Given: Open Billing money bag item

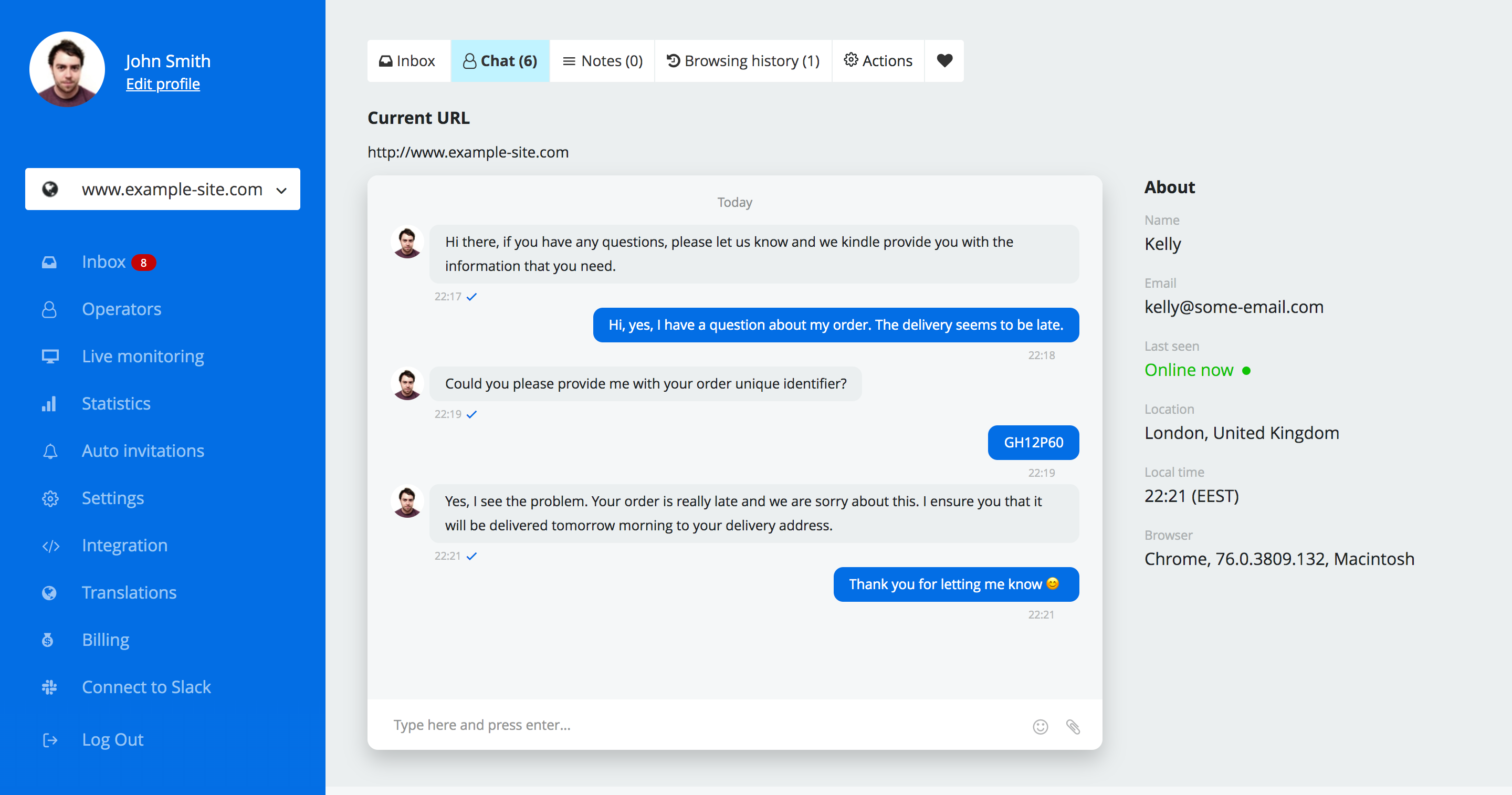Looking at the screenshot, I should pyautogui.click(x=106, y=640).
